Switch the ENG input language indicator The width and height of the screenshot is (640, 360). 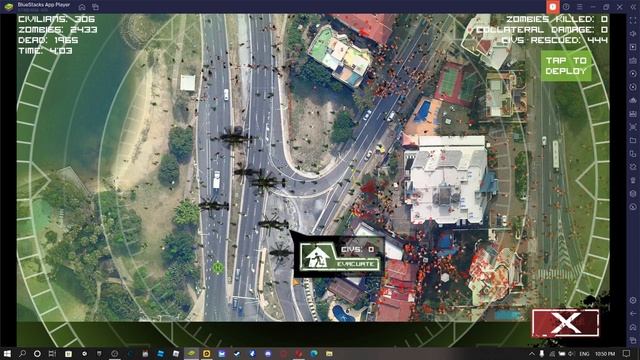pos(584,353)
